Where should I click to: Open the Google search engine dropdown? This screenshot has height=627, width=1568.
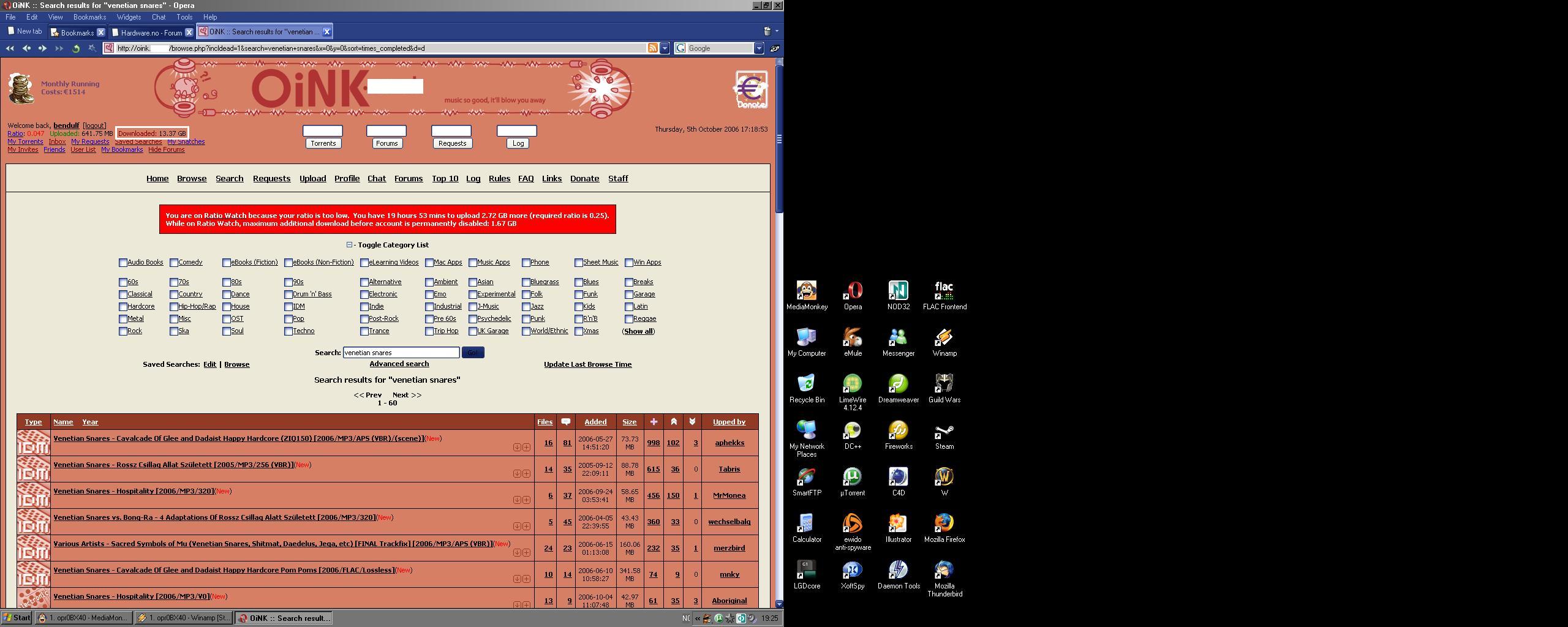pos(759,48)
